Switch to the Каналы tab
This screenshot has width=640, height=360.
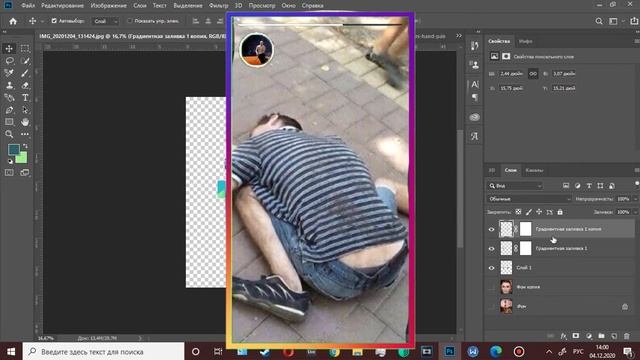[x=534, y=170]
